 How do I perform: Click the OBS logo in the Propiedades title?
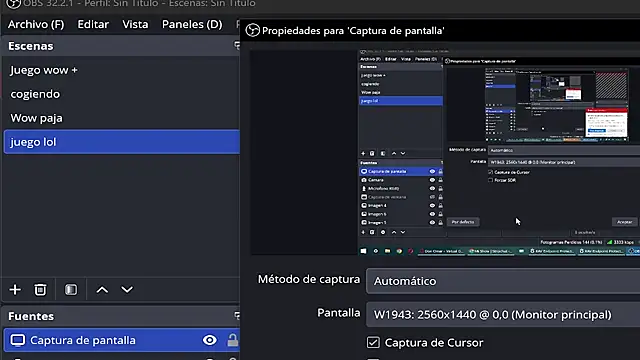253,31
